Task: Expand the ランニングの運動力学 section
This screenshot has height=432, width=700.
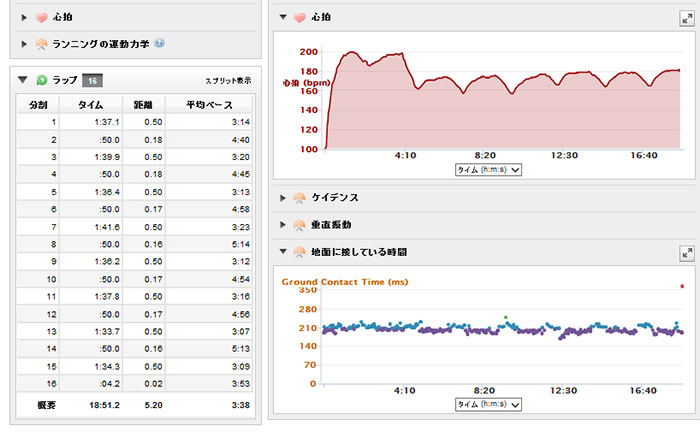Action: pyautogui.click(x=24, y=44)
